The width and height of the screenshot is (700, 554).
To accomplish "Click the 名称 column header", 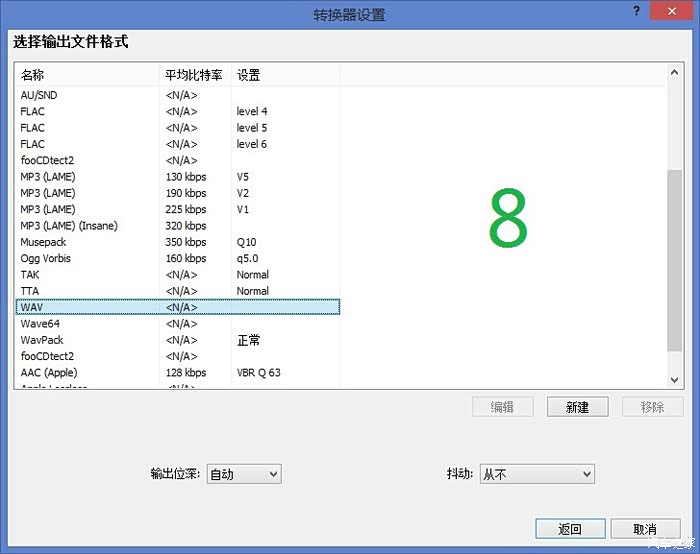I will (x=86, y=76).
